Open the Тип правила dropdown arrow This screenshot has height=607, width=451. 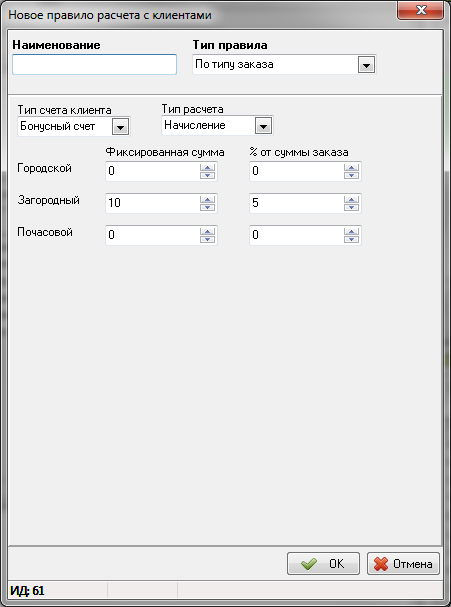coord(366,65)
